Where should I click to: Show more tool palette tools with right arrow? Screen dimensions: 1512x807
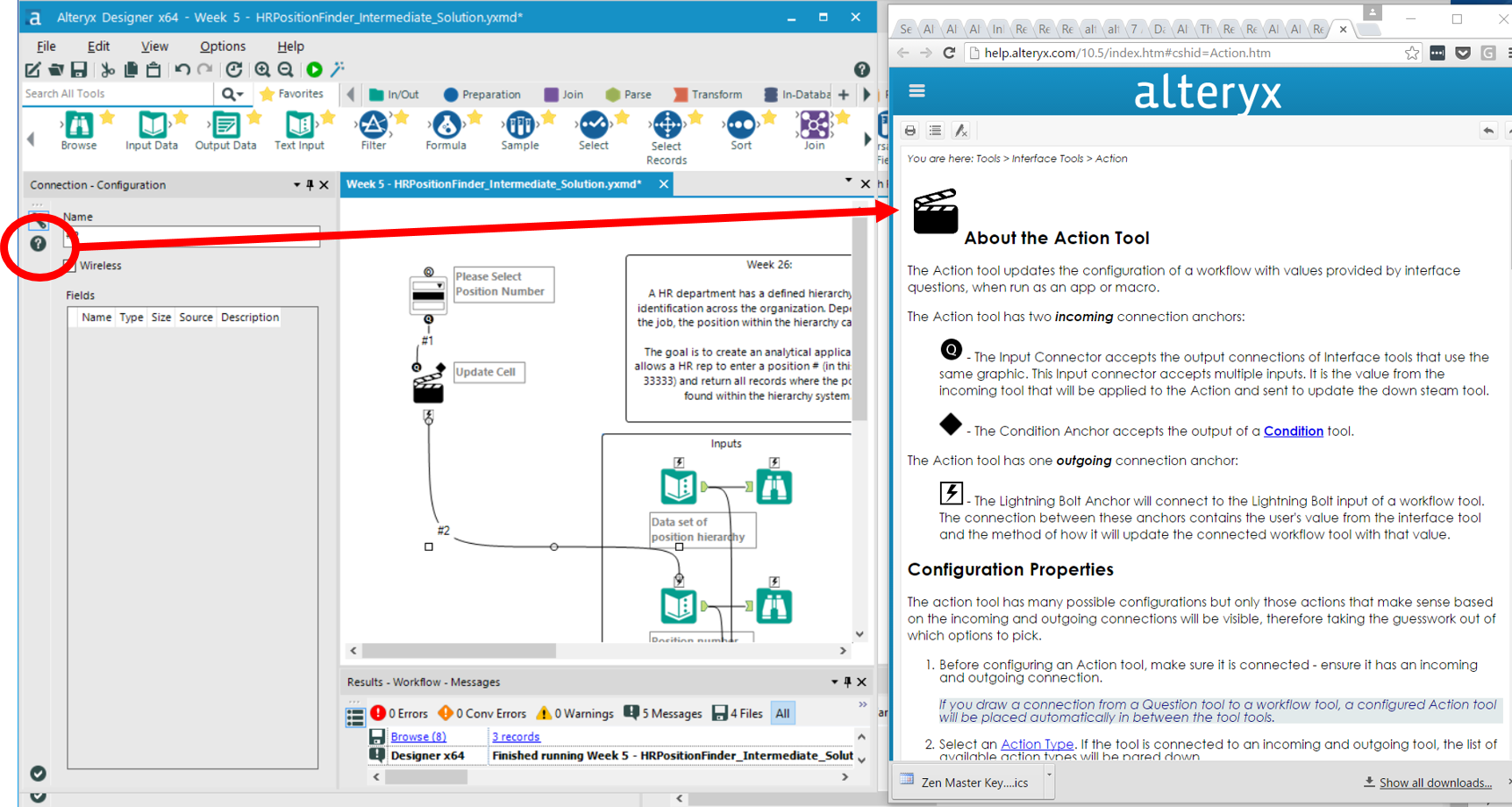(x=867, y=139)
